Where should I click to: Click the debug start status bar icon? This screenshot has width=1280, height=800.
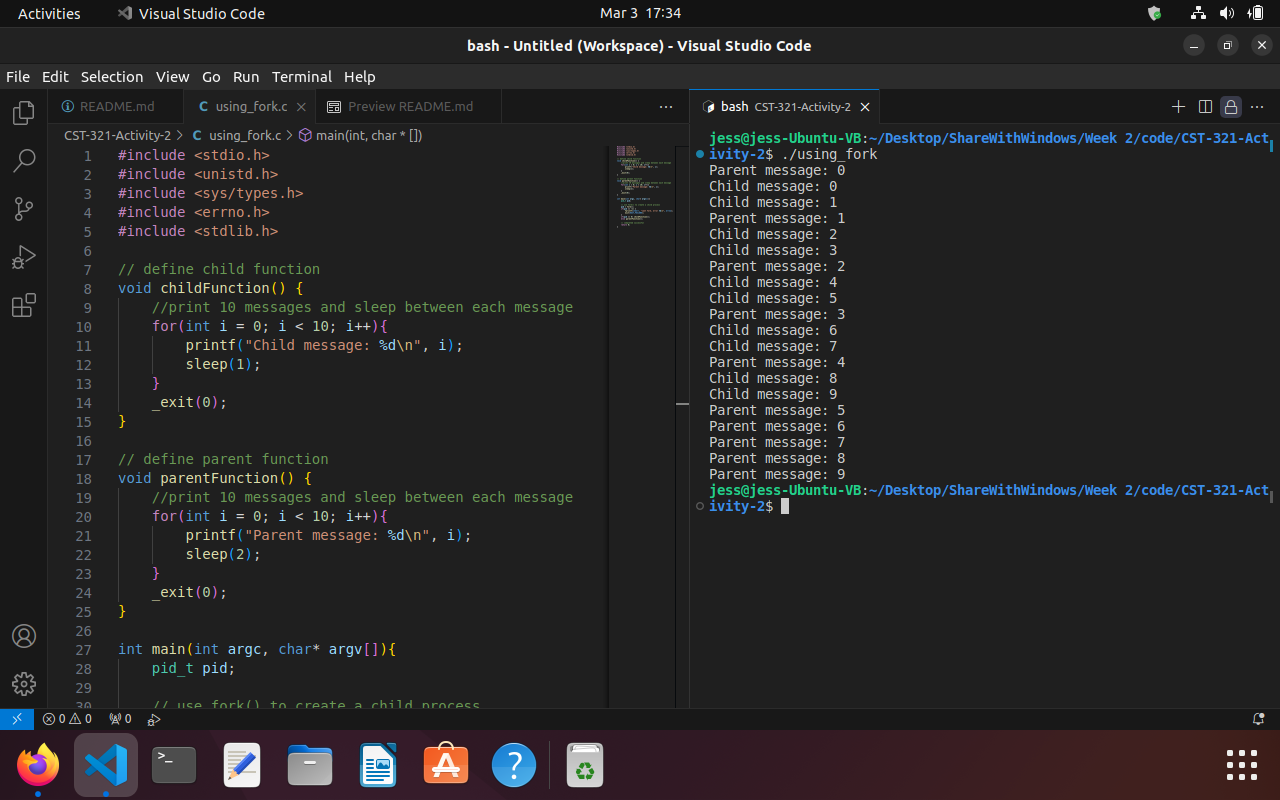[x=154, y=719]
